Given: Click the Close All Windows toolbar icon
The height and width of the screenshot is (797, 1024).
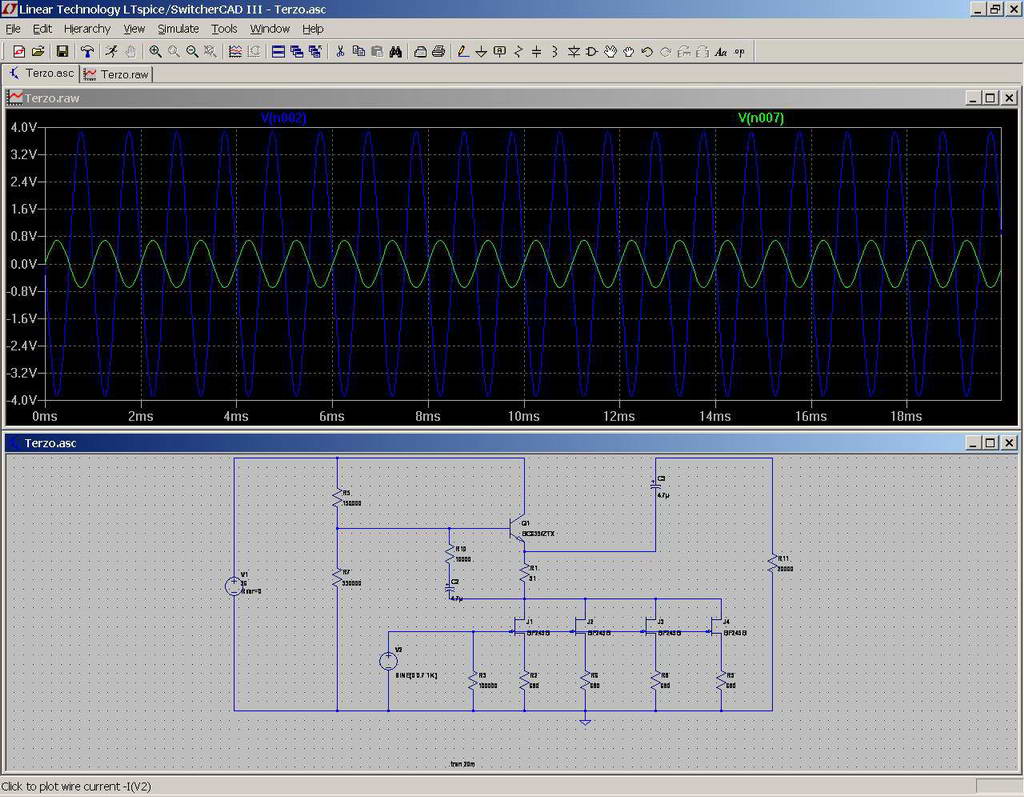Looking at the screenshot, I should coord(315,52).
